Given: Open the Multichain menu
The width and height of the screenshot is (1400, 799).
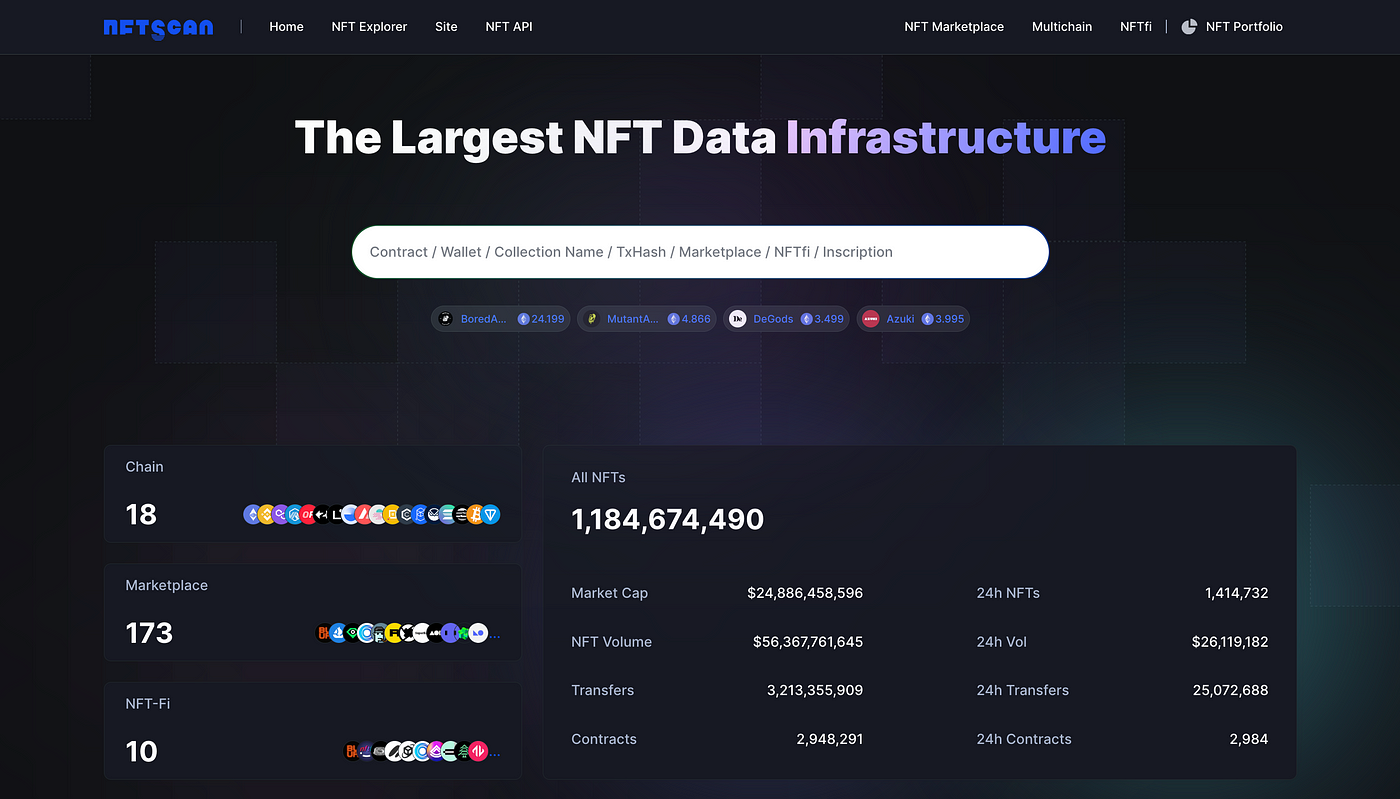Looking at the screenshot, I should pyautogui.click(x=1062, y=27).
